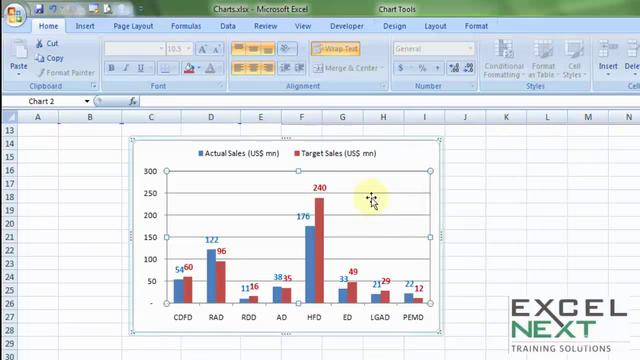
Task: Click the Wrap Text button
Action: coord(336,49)
